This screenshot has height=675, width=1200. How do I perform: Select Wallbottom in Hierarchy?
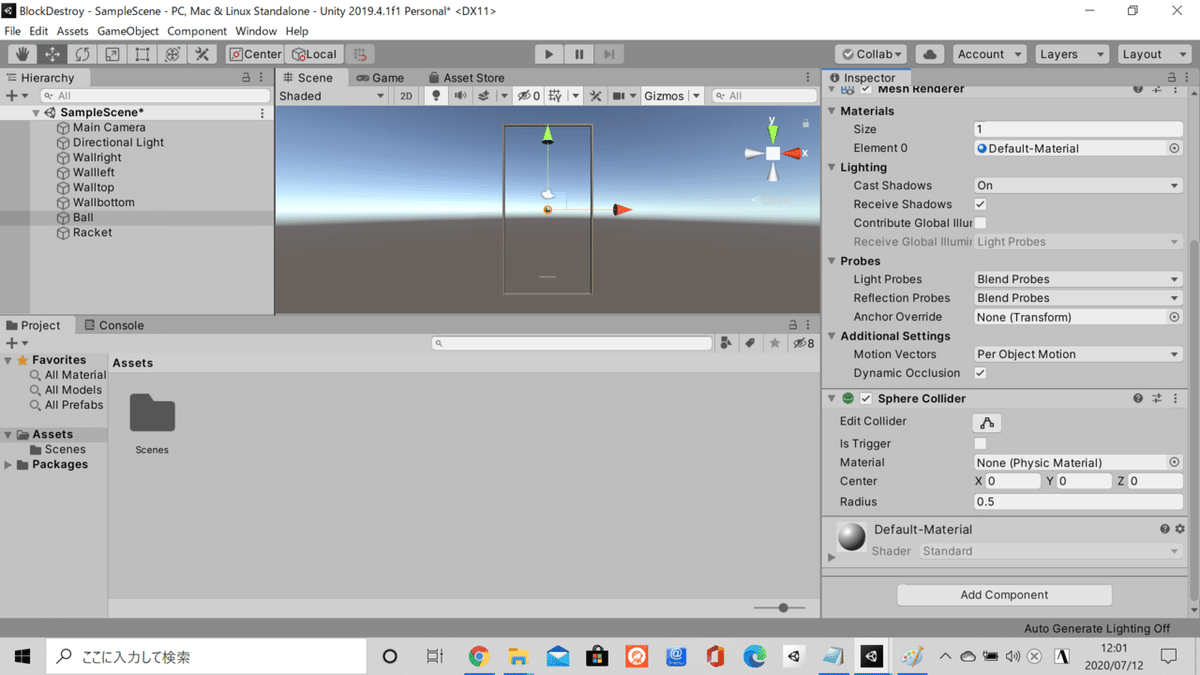[x=103, y=202]
